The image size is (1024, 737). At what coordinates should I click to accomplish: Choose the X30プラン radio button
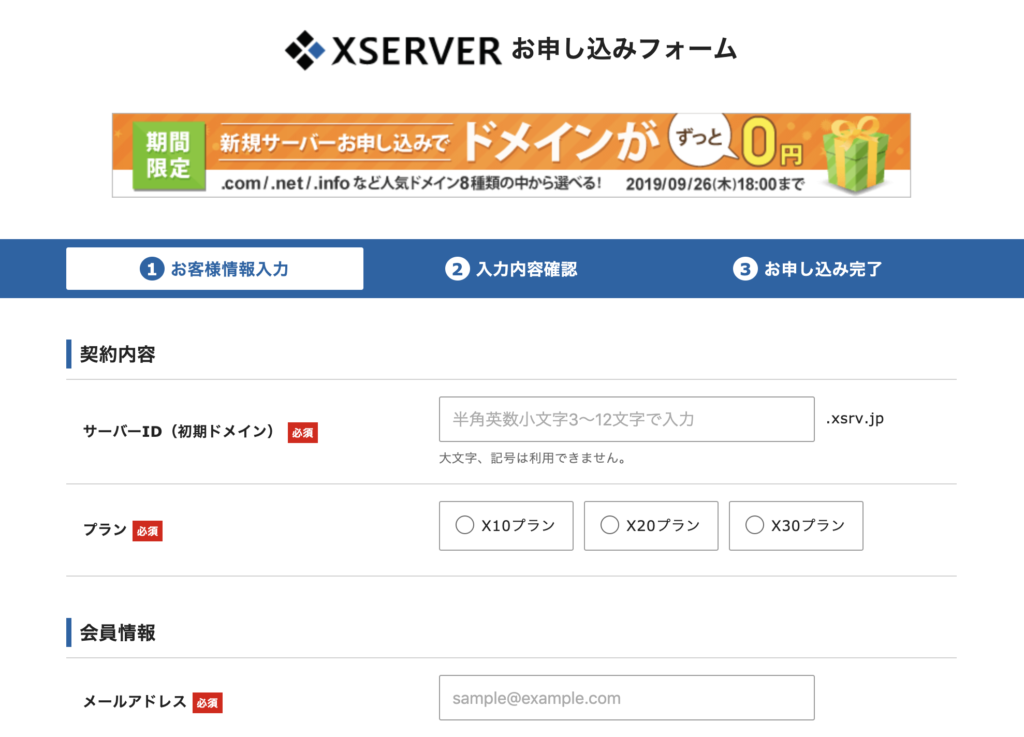point(754,525)
